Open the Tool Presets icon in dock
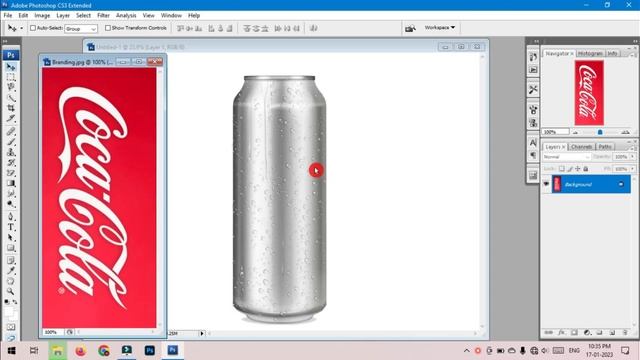 point(533,89)
